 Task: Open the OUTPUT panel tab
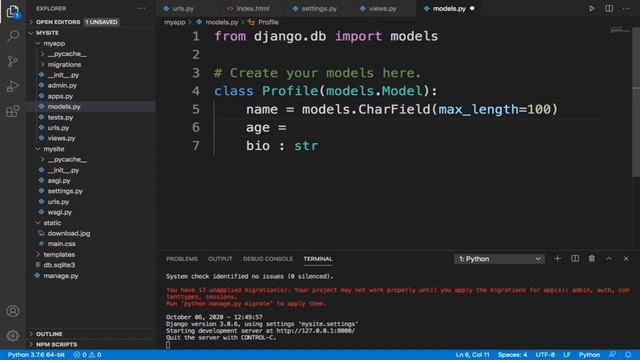[x=220, y=259]
